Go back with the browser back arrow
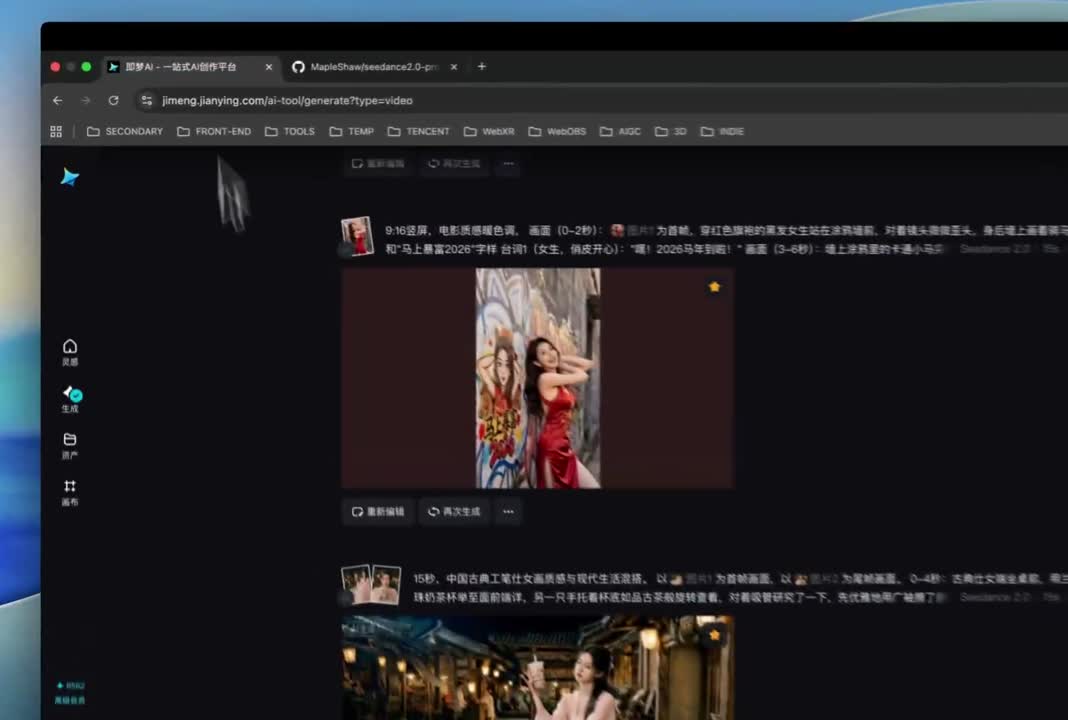 [x=58, y=100]
